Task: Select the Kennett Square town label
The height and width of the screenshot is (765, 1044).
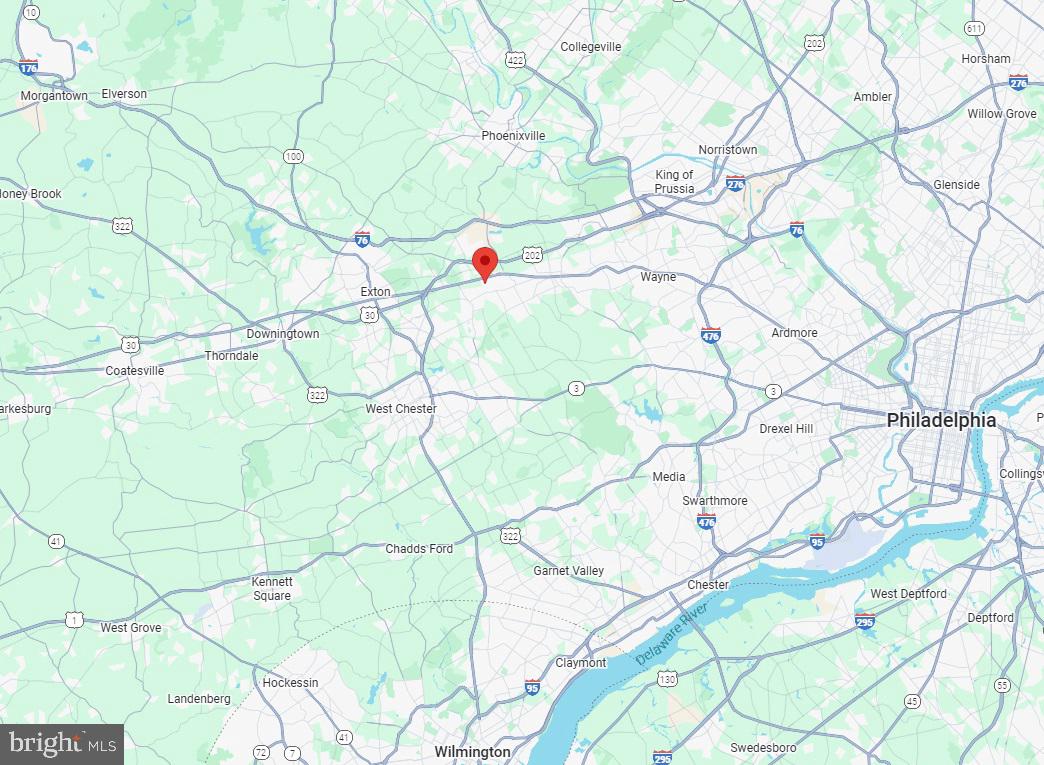Action: pyautogui.click(x=272, y=589)
